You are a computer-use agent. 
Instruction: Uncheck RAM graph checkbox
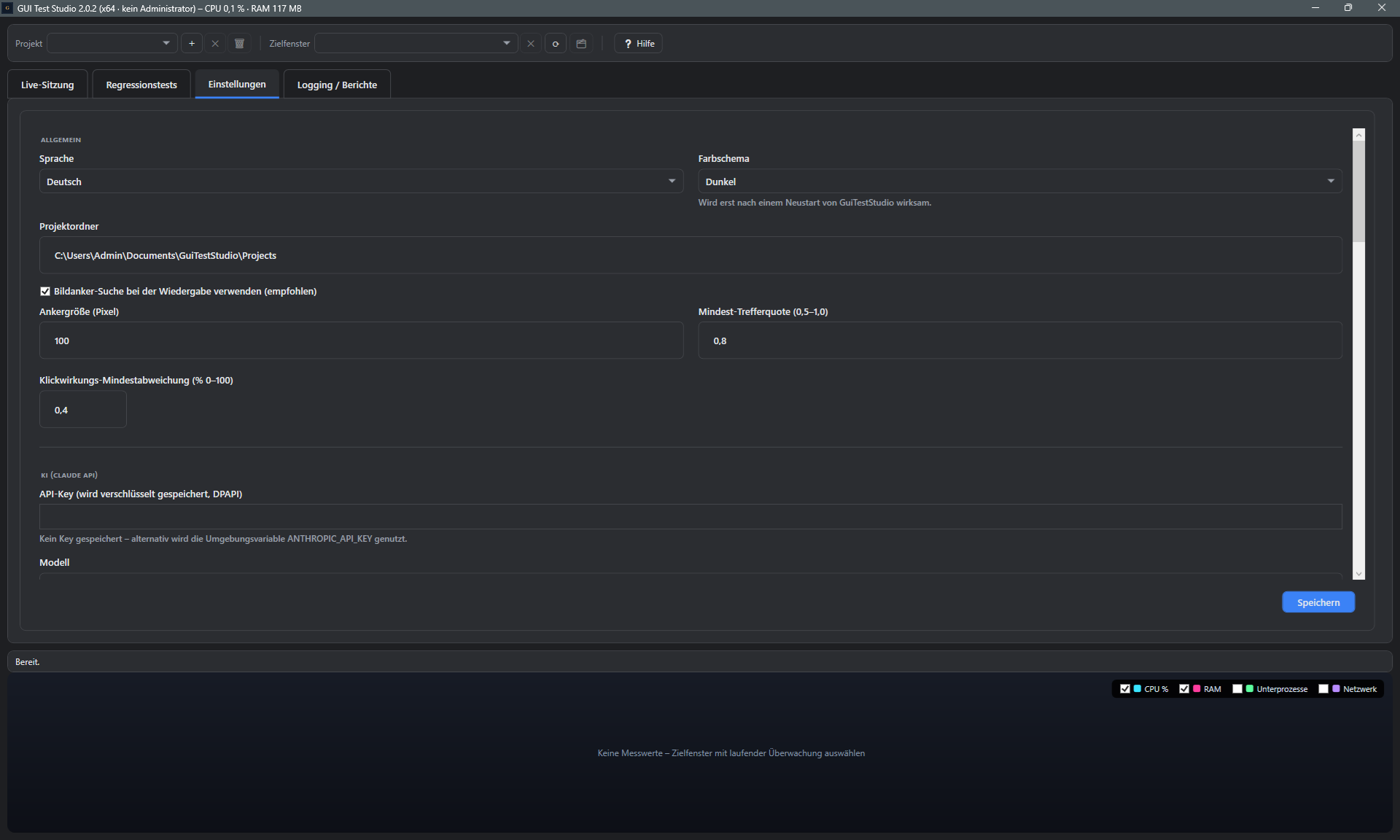coord(1184,689)
